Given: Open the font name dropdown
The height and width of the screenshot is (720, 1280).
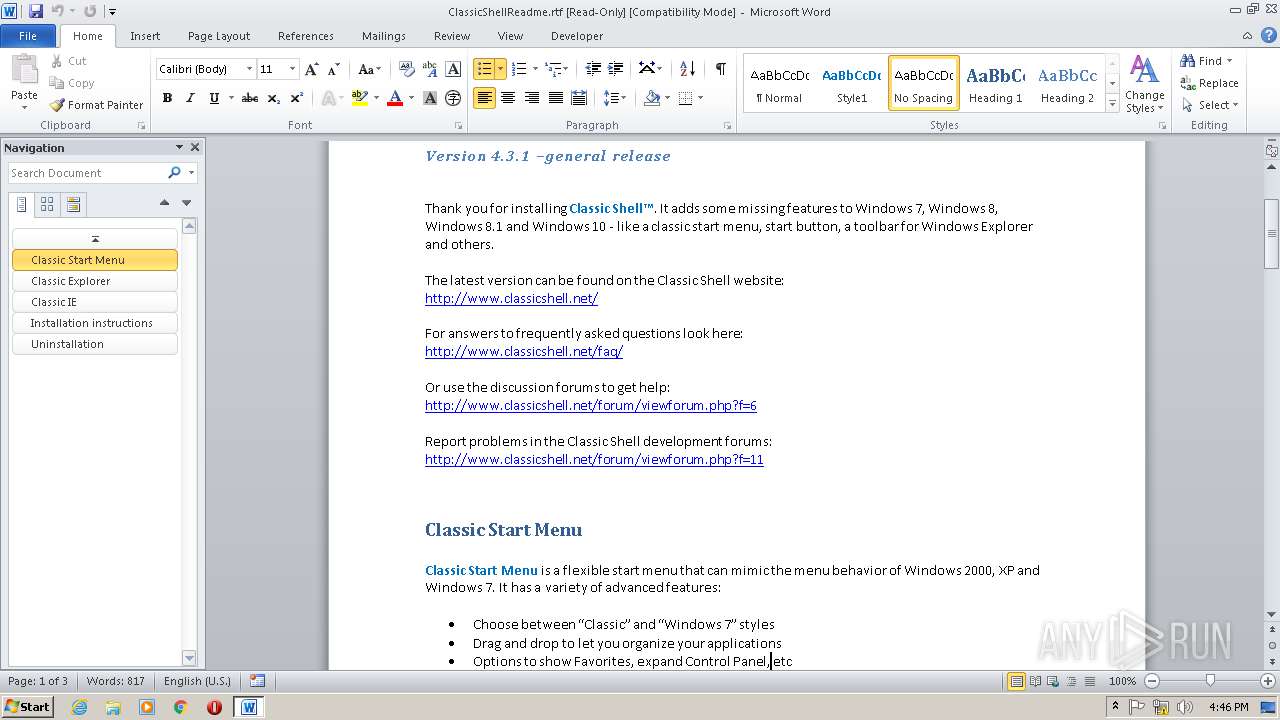Looking at the screenshot, I should coord(249,69).
